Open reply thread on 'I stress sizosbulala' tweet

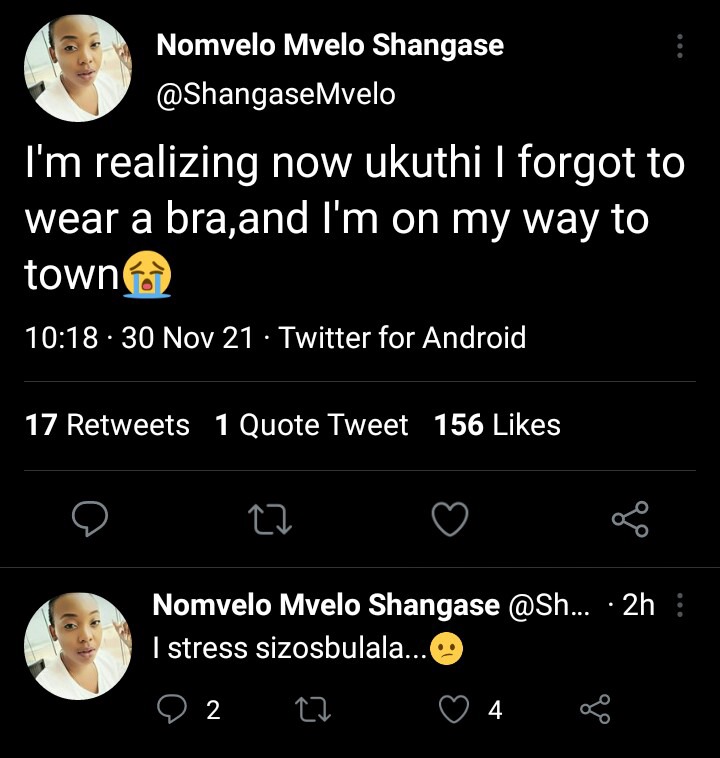(x=172, y=709)
